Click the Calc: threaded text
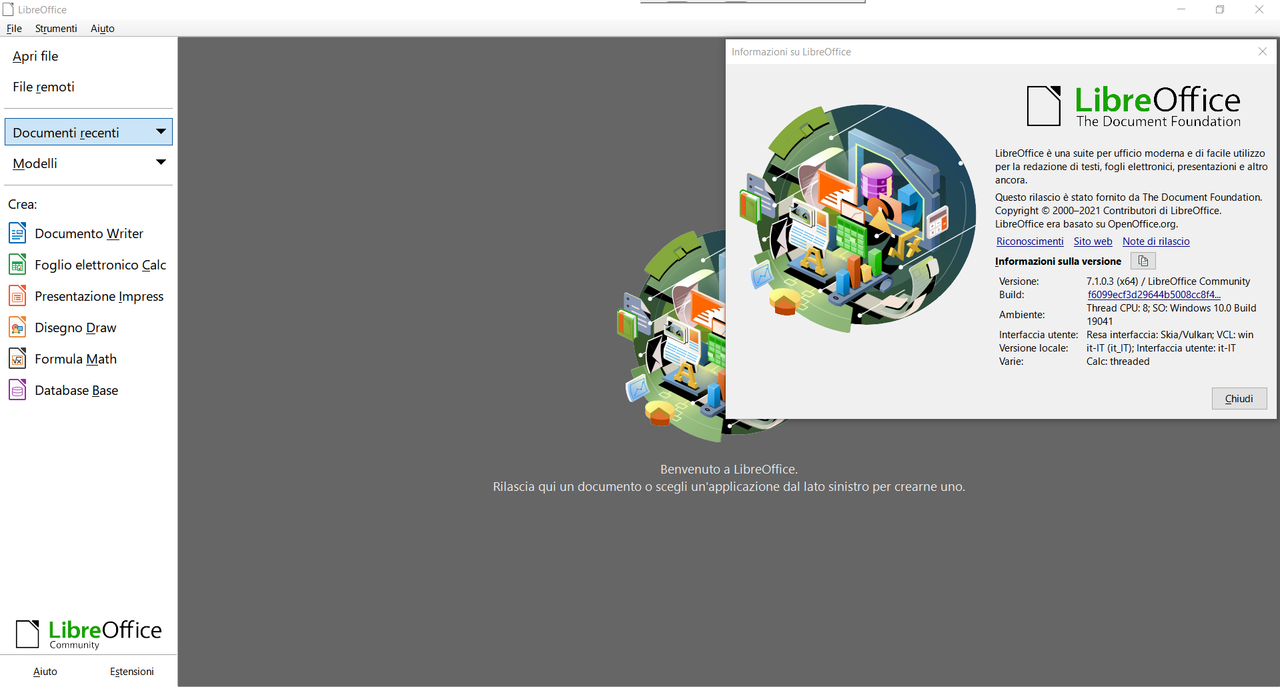The width and height of the screenshot is (1280, 687). pos(1118,361)
